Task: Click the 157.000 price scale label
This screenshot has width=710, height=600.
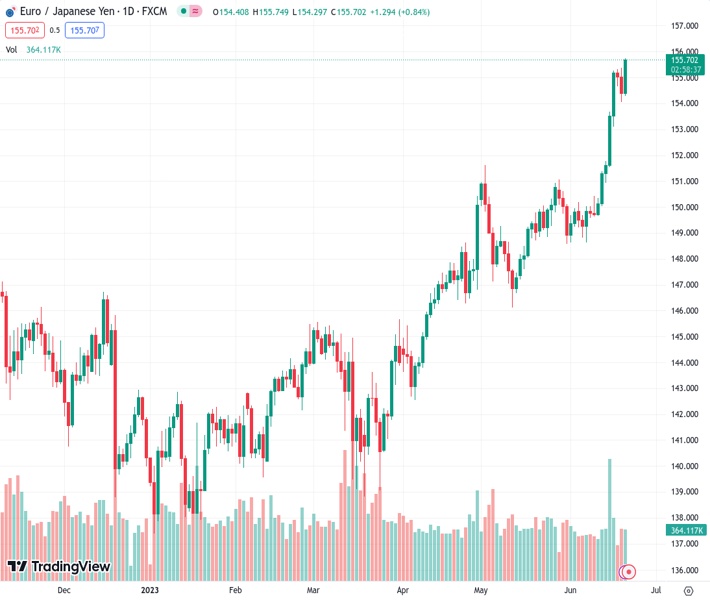Action: click(x=684, y=26)
